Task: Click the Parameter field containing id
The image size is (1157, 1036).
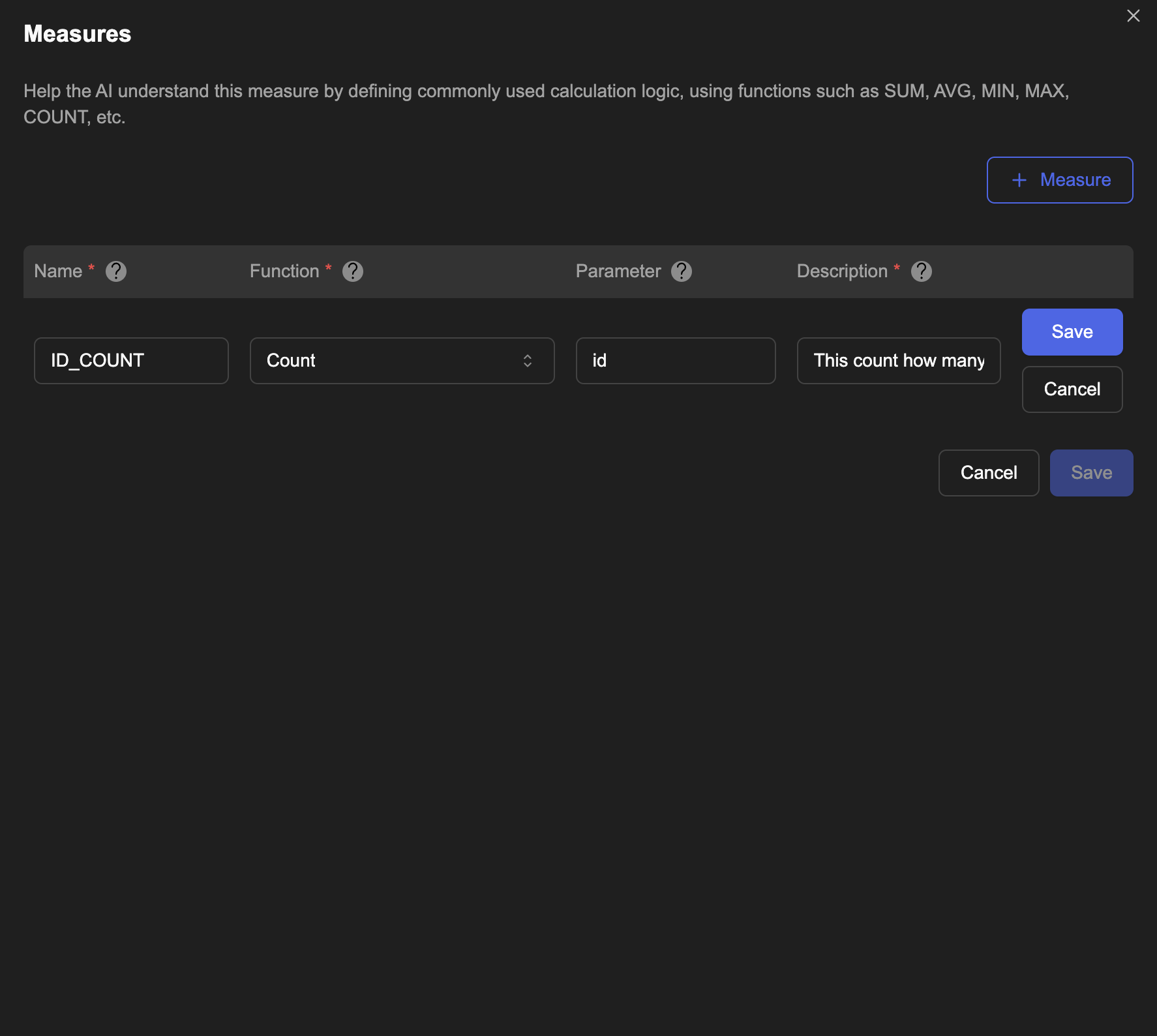Action: pyautogui.click(x=676, y=361)
